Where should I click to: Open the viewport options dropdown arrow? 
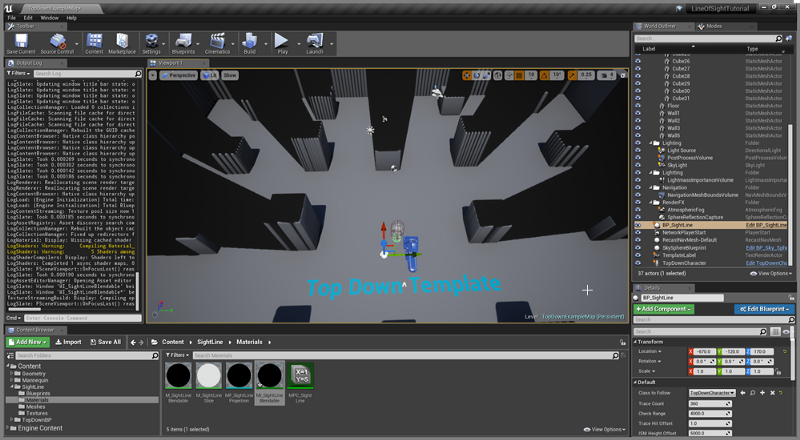pyautogui.click(x=152, y=75)
